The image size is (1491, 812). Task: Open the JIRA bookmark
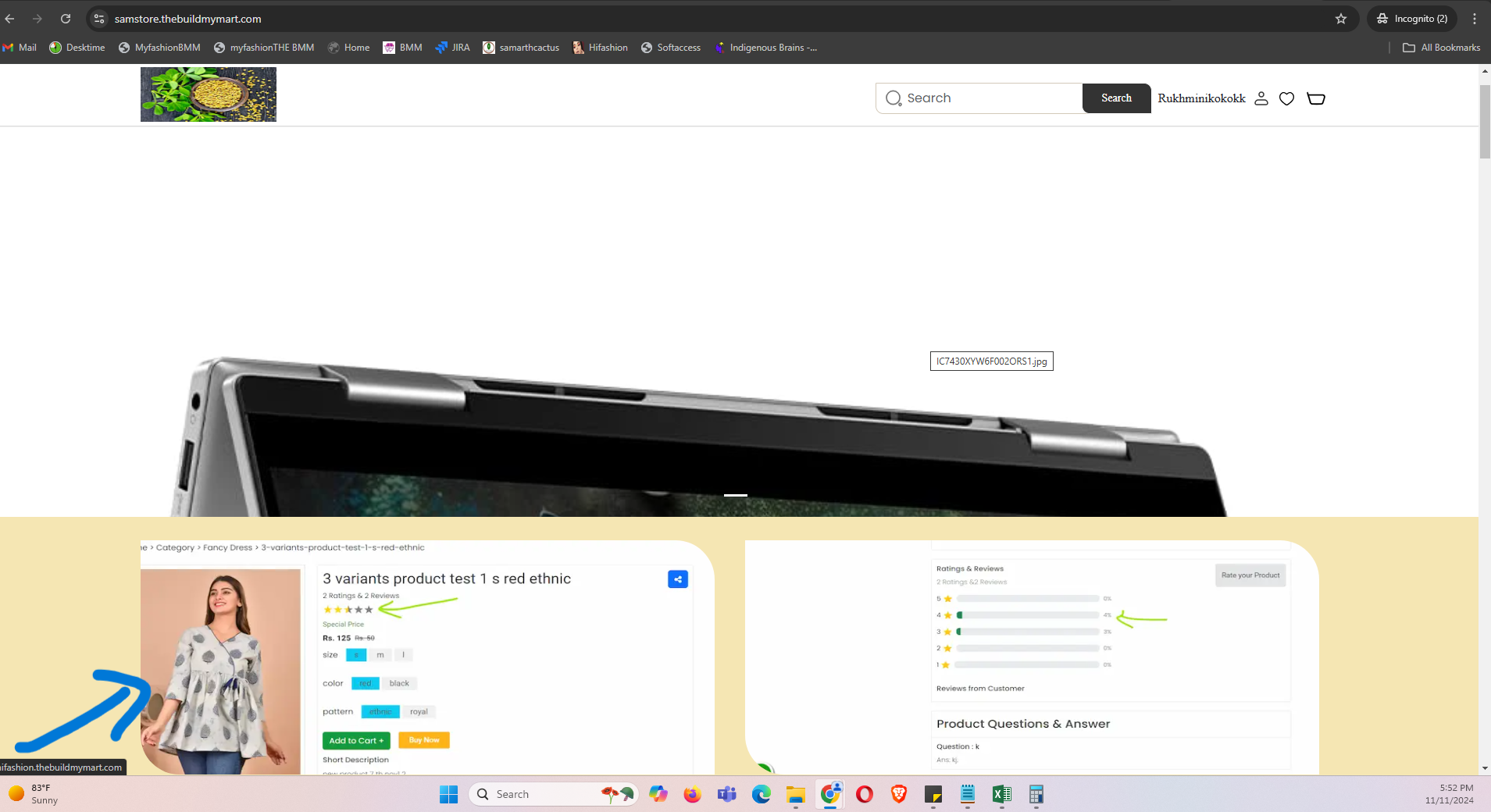pyautogui.click(x=453, y=48)
